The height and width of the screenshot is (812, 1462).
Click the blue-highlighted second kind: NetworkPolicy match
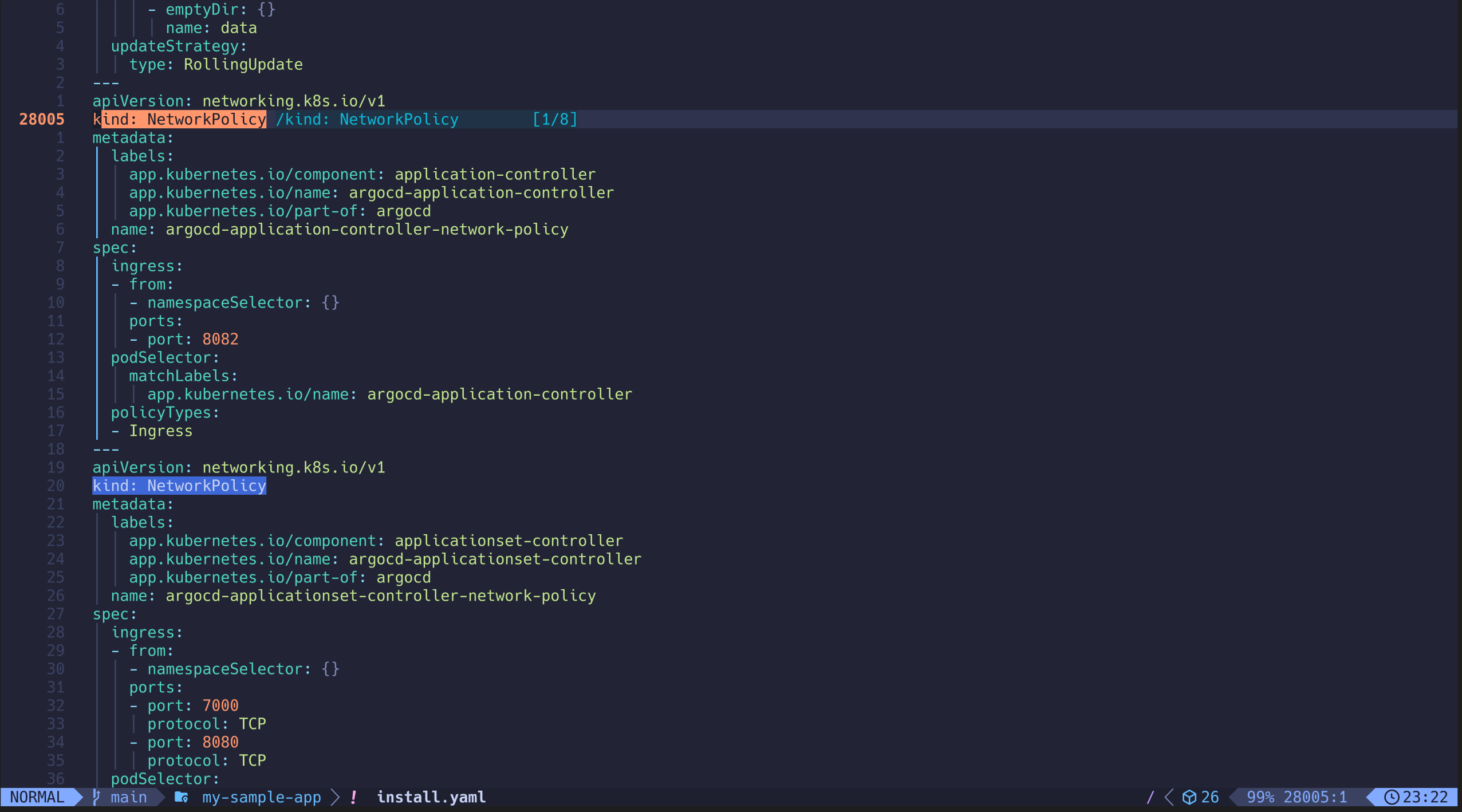click(x=179, y=486)
